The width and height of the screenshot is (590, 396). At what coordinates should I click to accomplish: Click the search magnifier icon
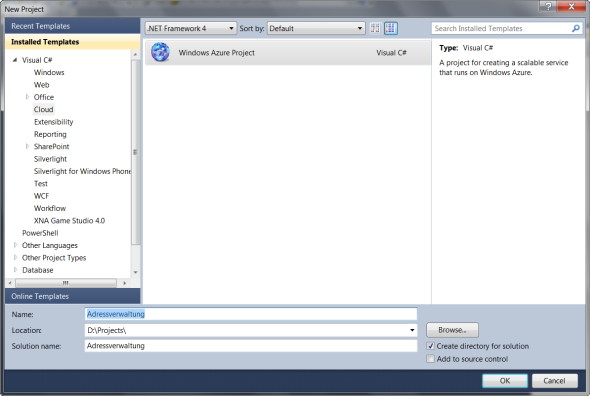[x=575, y=28]
